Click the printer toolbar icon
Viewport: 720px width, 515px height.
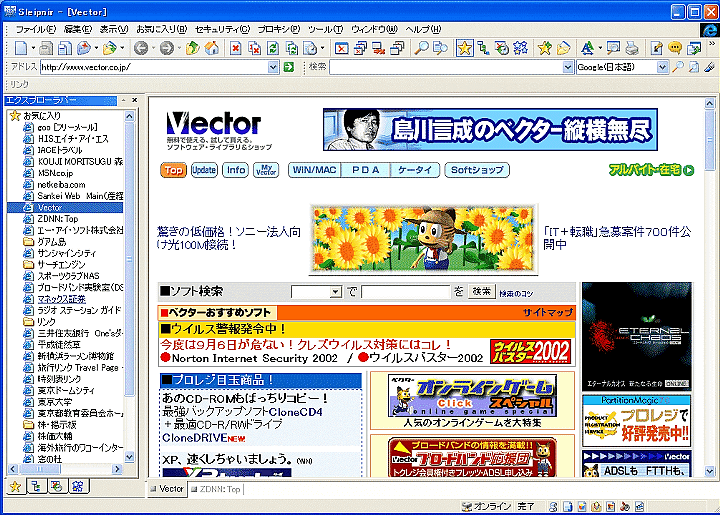tap(632, 48)
